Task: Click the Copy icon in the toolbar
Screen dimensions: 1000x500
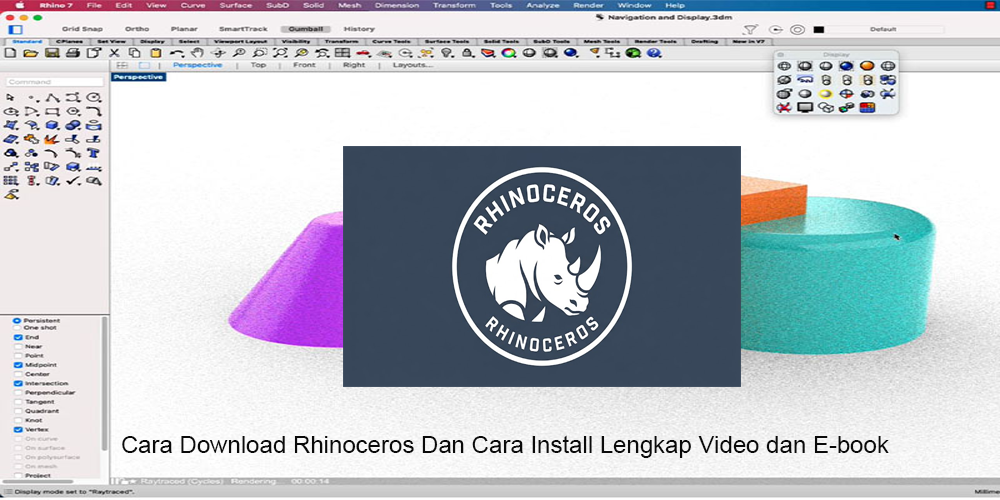Action: (135, 53)
